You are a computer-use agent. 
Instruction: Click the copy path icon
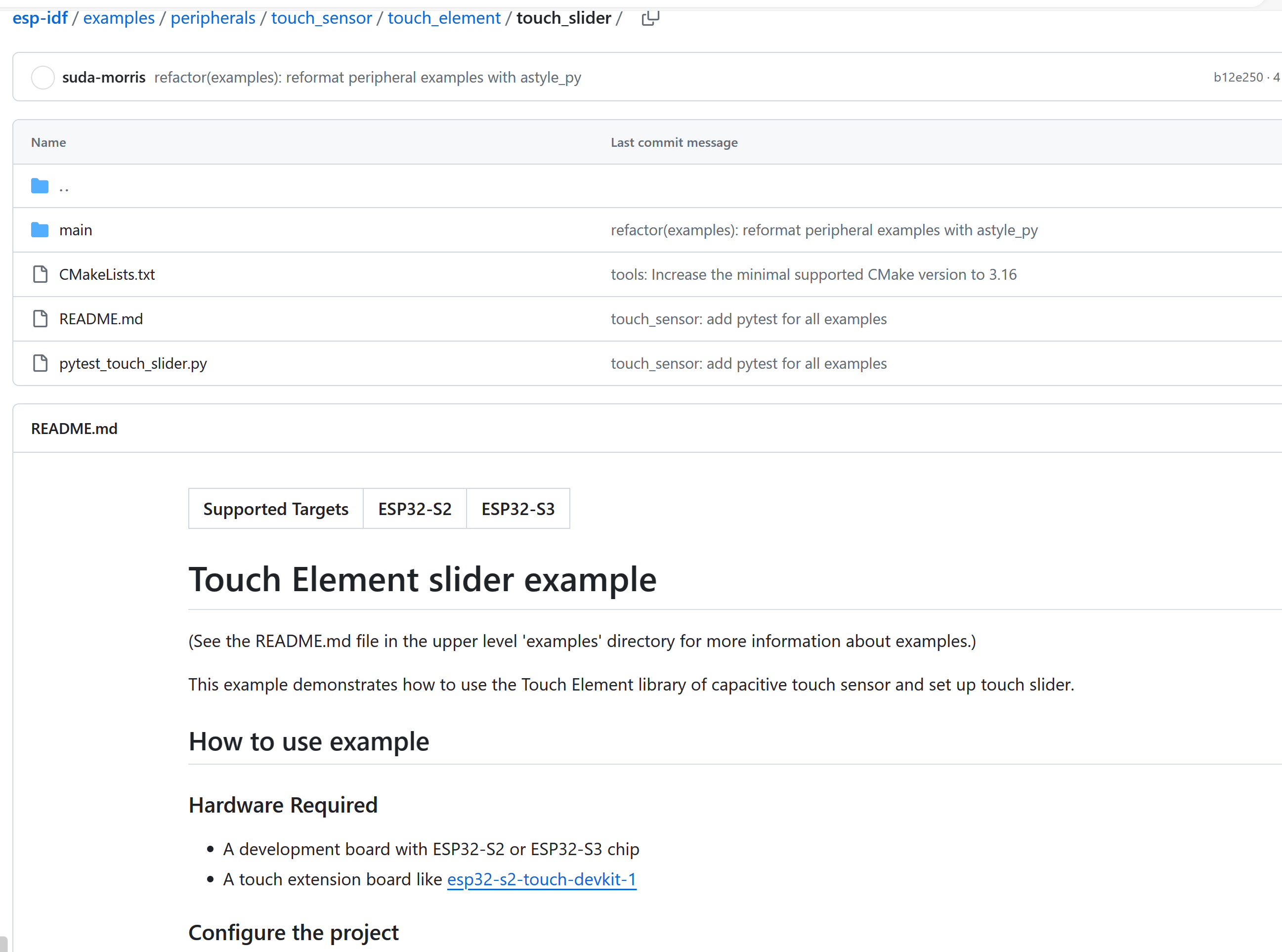650,18
